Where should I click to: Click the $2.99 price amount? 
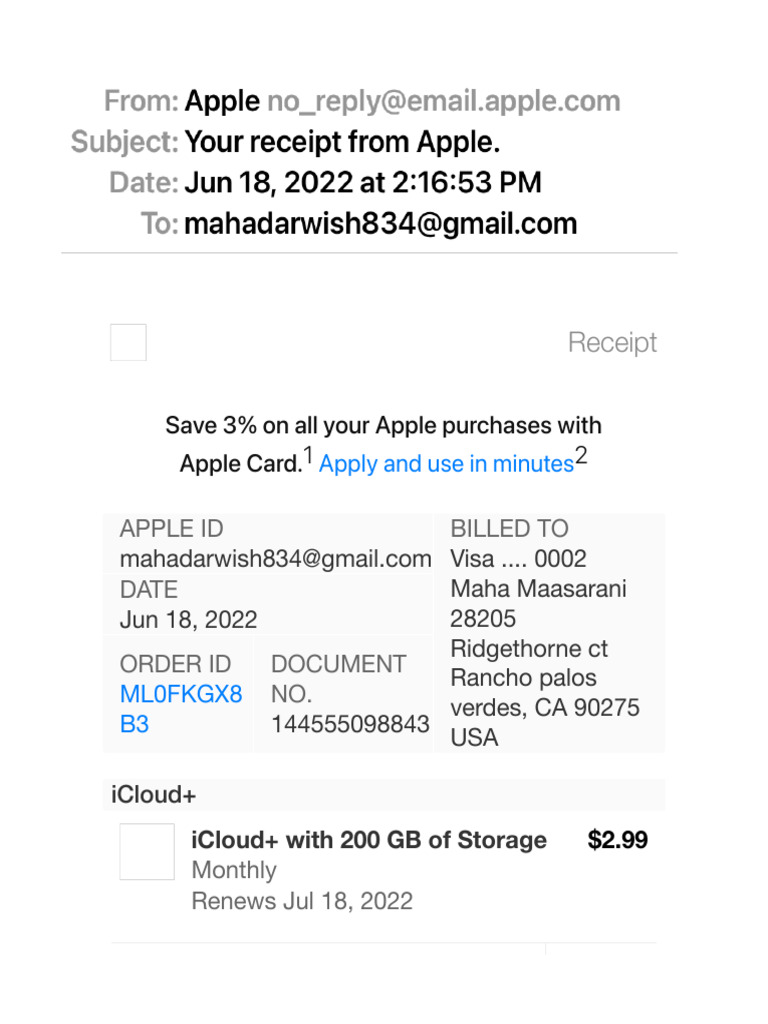pyautogui.click(x=617, y=840)
